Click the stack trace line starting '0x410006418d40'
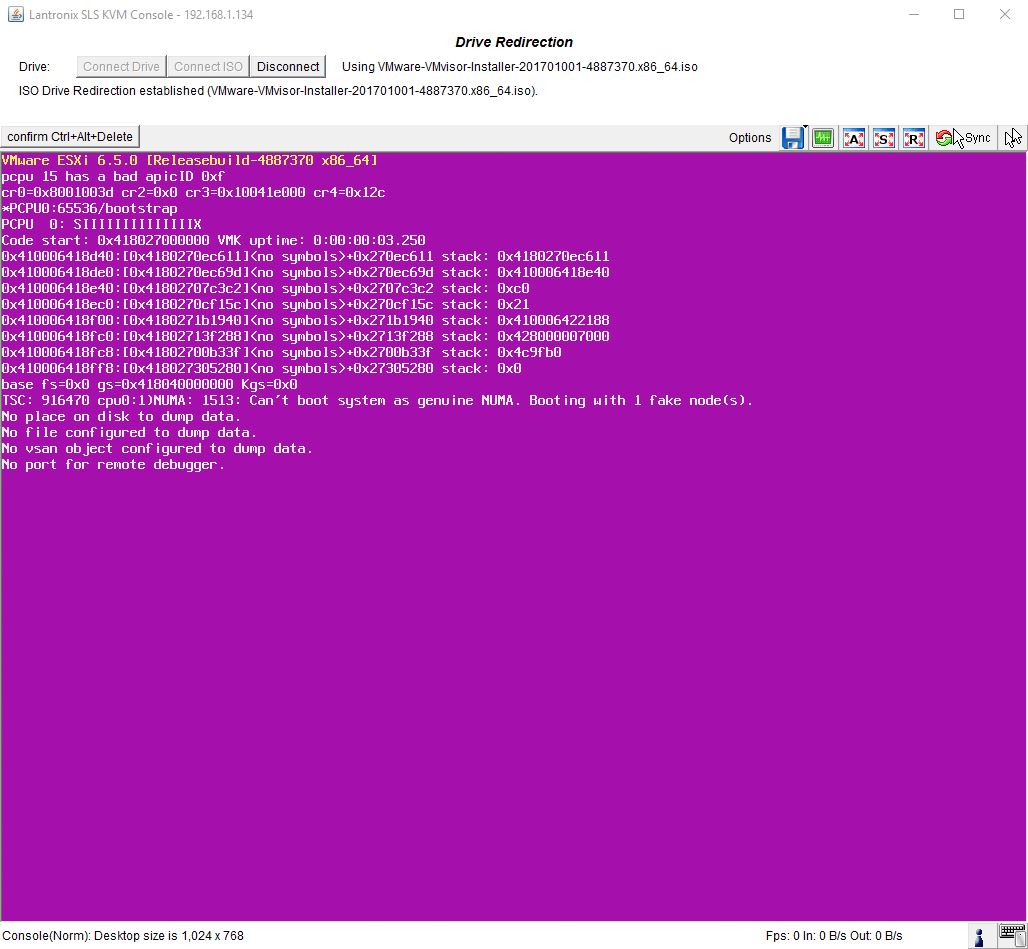 pyautogui.click(x=306, y=256)
